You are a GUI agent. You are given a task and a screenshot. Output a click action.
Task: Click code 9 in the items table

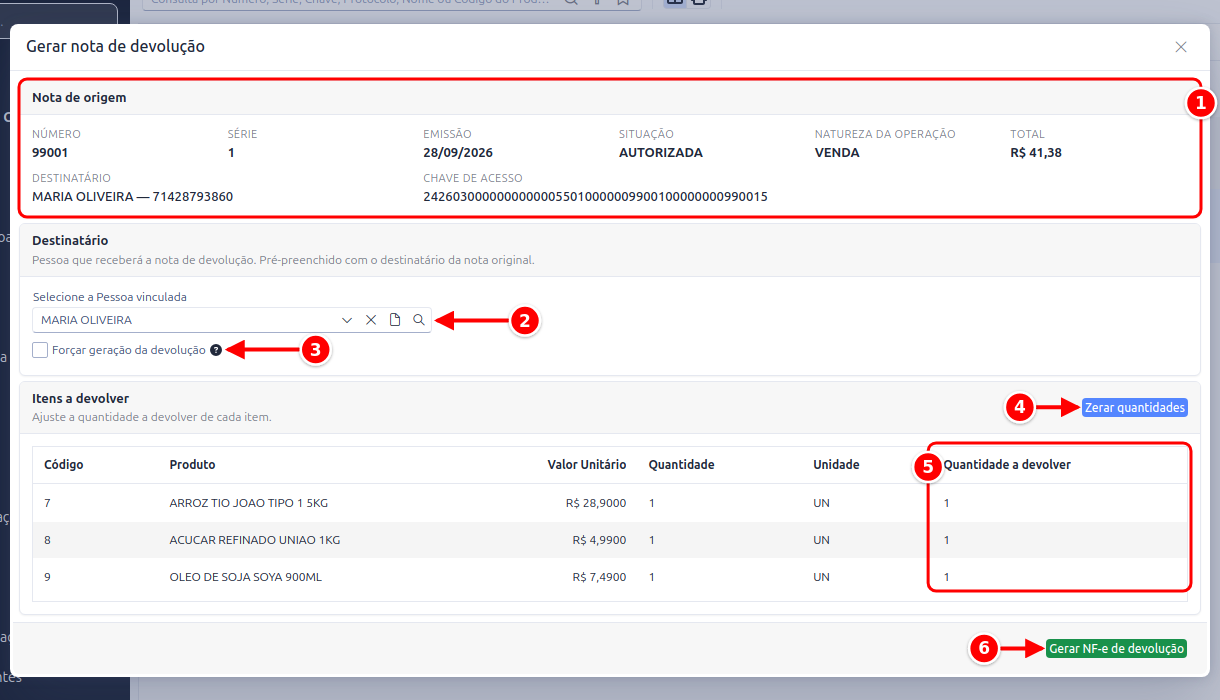click(47, 577)
